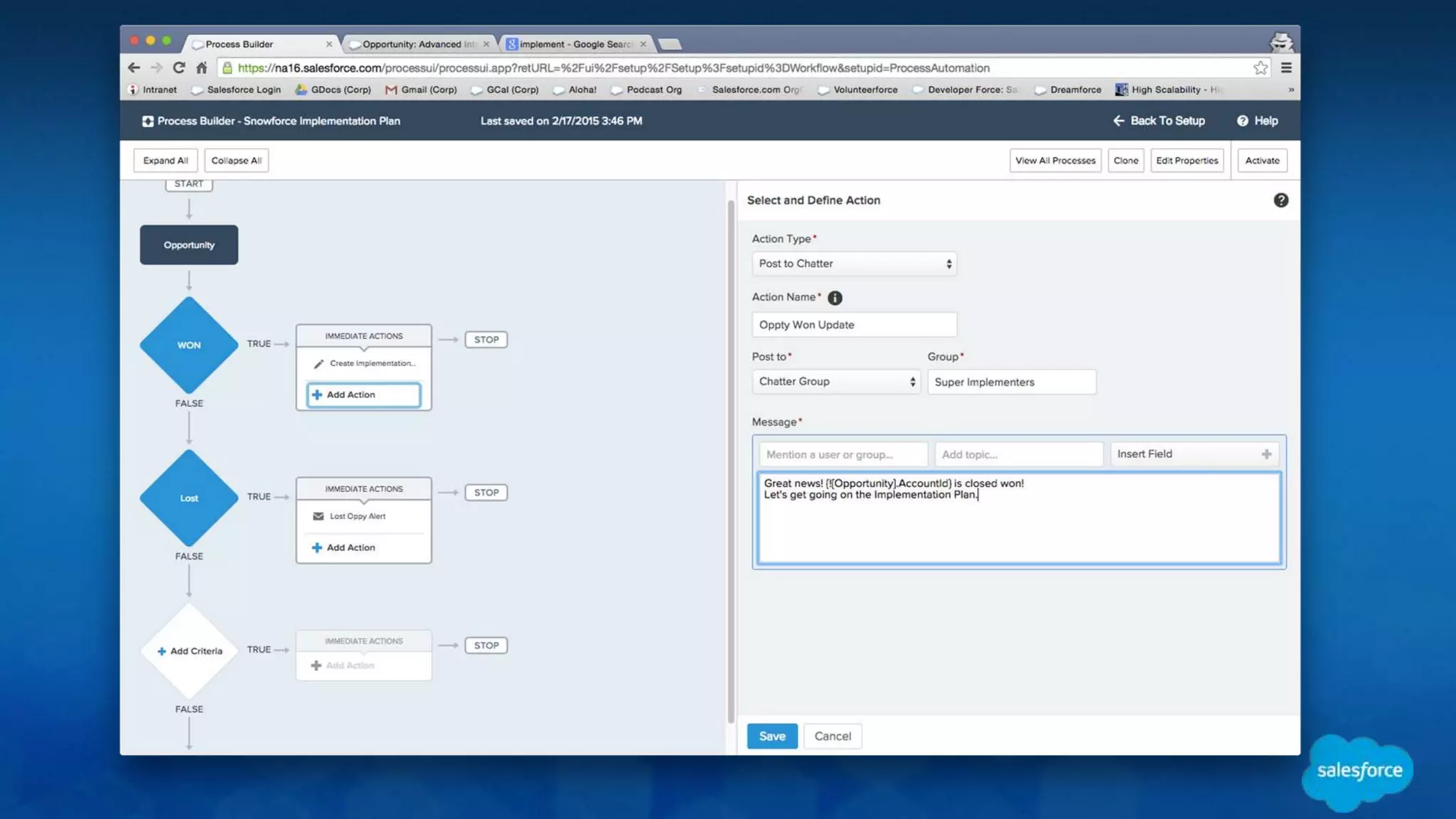Bookmark the page with the star icon

coord(1260,68)
